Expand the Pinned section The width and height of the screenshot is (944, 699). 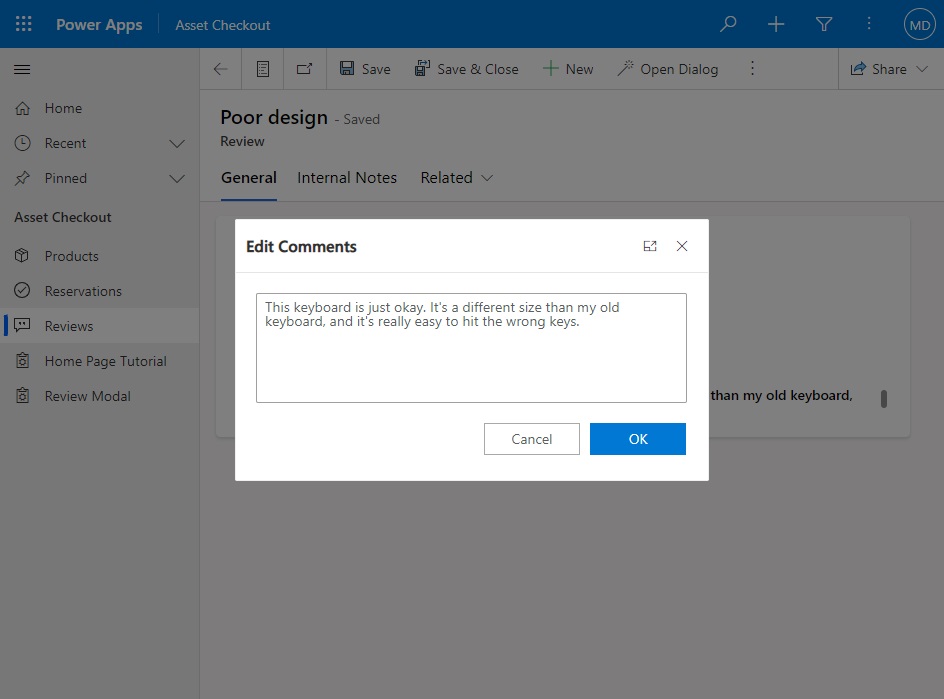coord(177,178)
